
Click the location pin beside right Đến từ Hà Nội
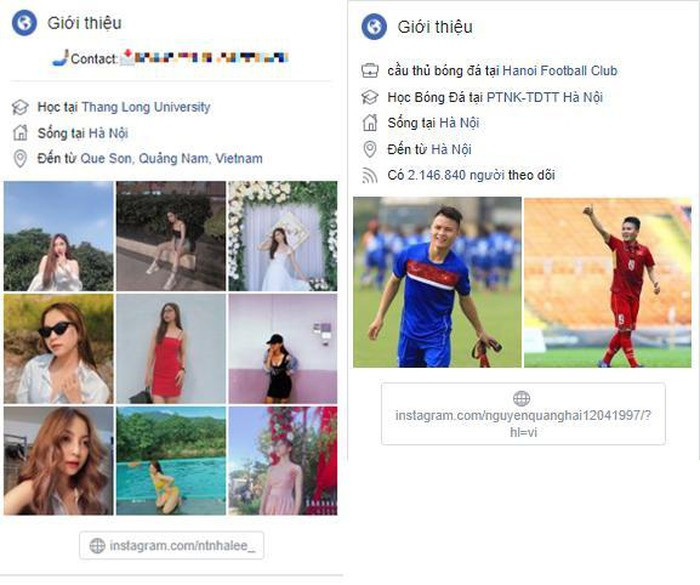(370, 149)
